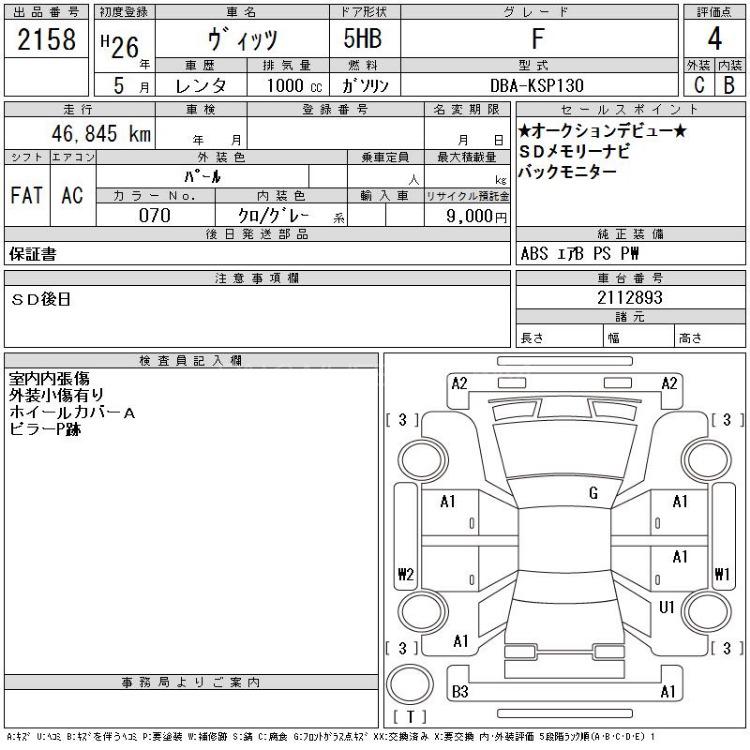Select the U1 dent mark on diagram
This screenshot has height=750, width=750.
pyautogui.click(x=667, y=607)
